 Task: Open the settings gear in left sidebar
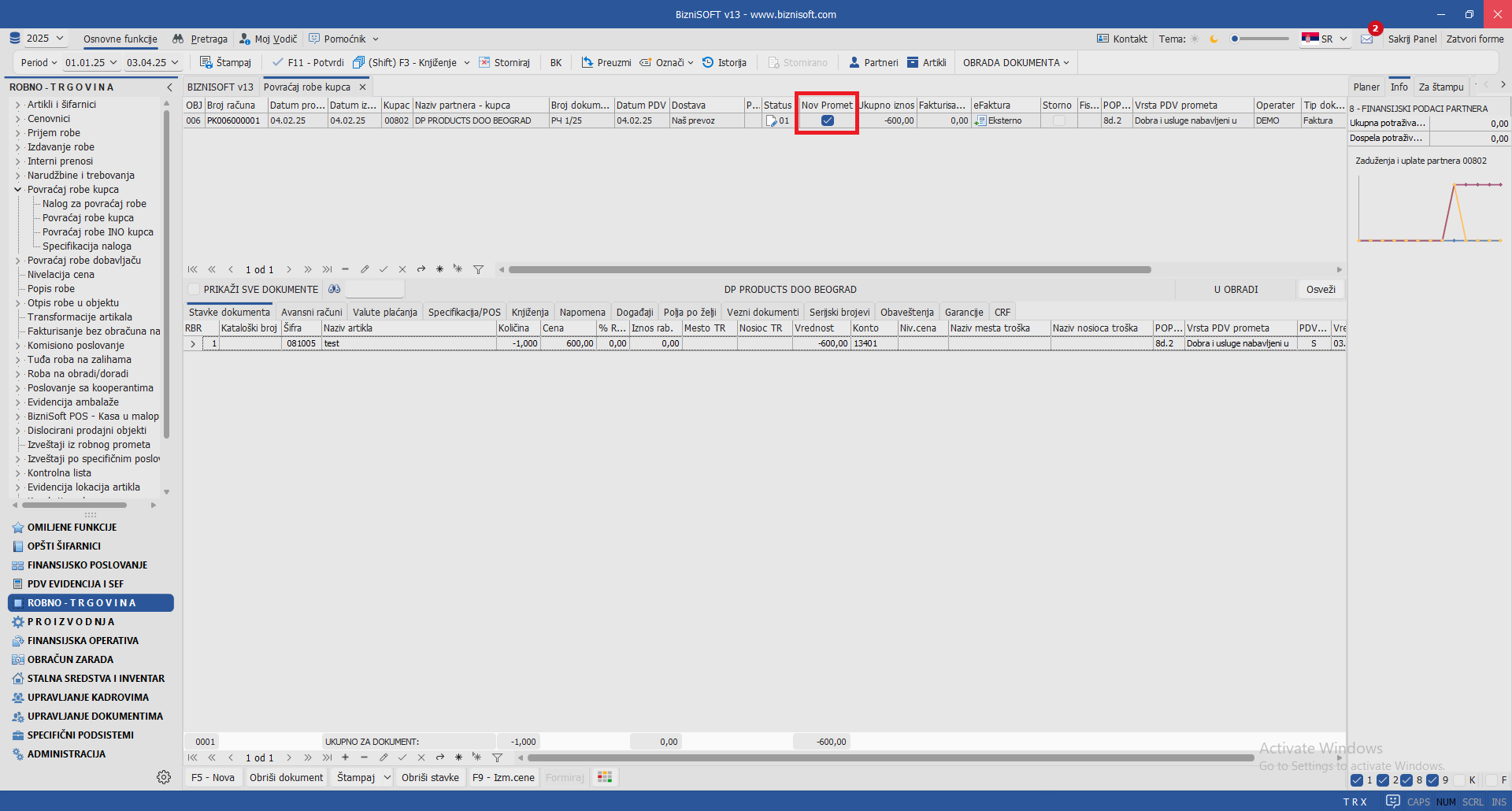coord(164,777)
